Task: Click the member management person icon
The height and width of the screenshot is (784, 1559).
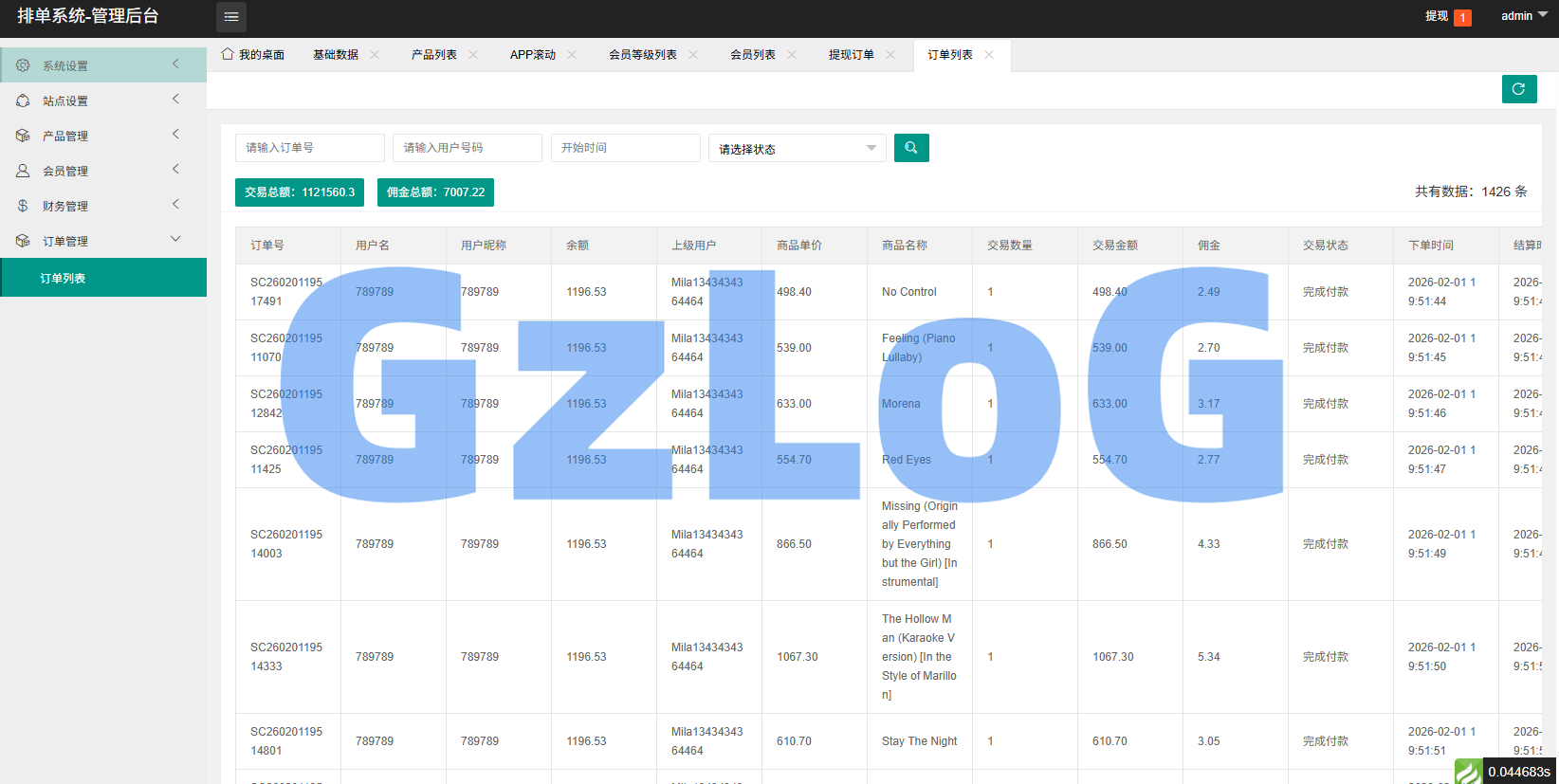Action: [x=23, y=171]
